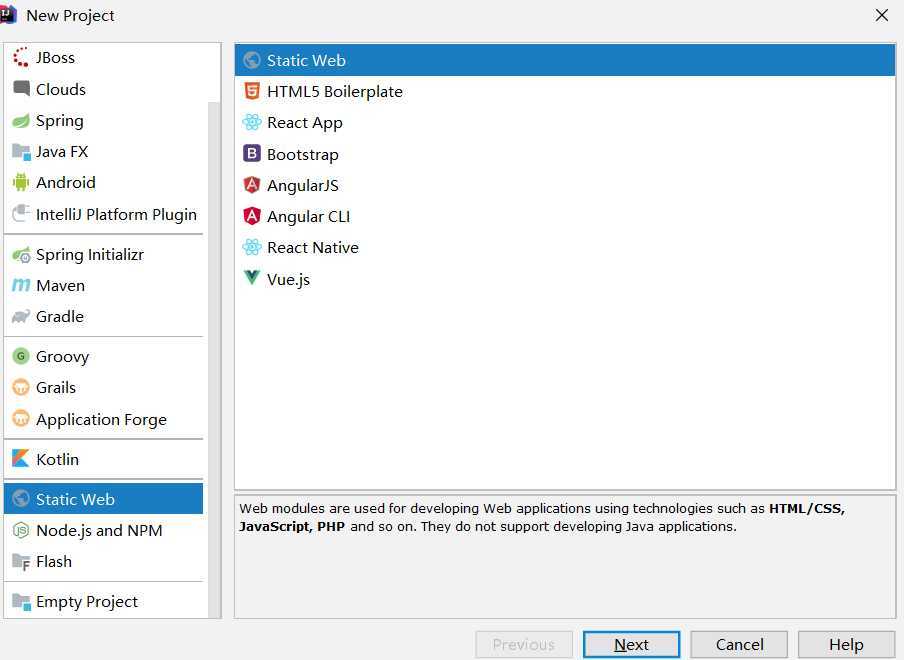Select the HTML5 Boilerplate shield icon
Screen dimensions: 904x660
pos(252,91)
